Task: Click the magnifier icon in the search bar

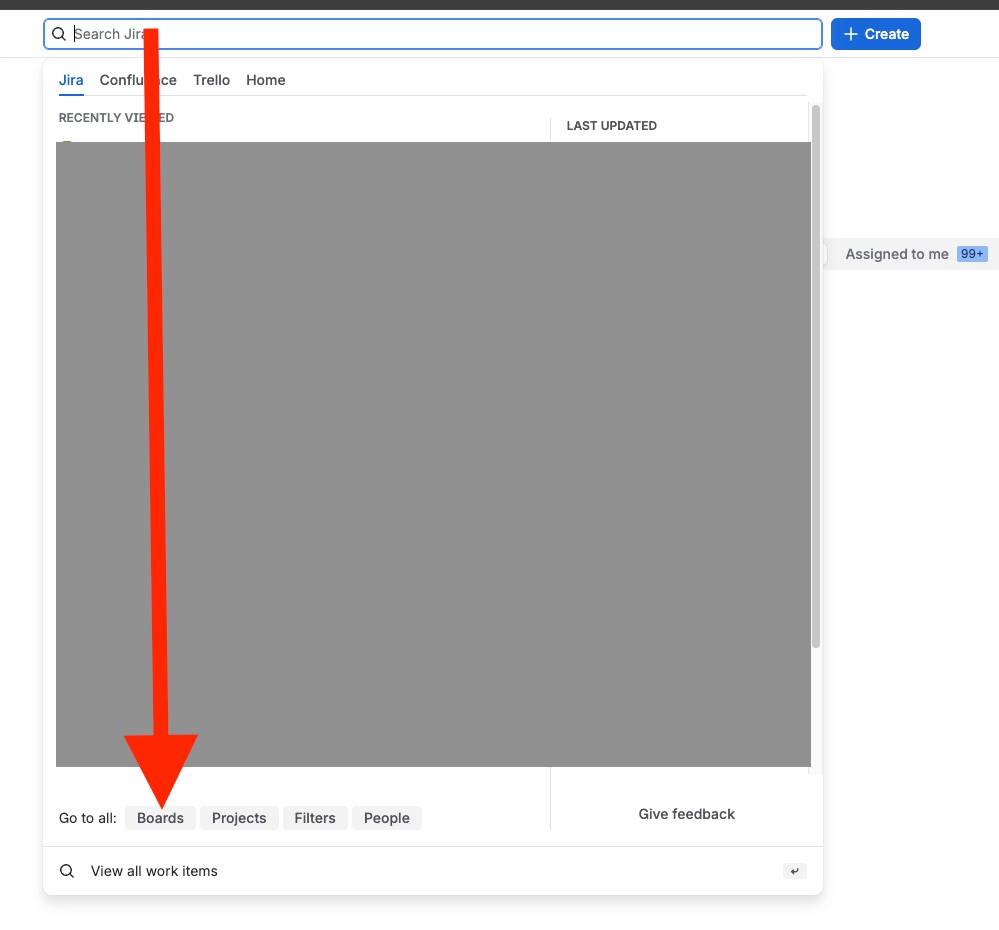Action: [x=59, y=34]
